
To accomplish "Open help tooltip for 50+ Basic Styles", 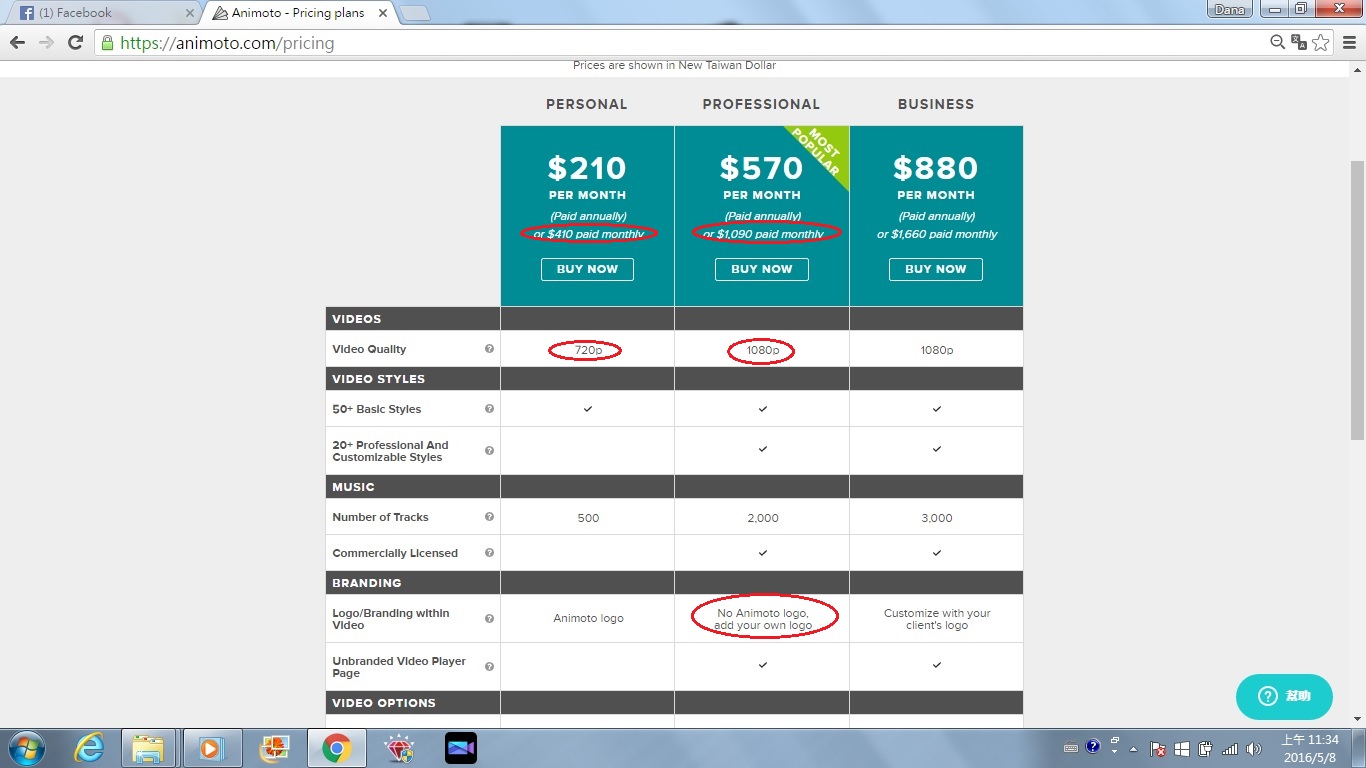I will (x=489, y=409).
